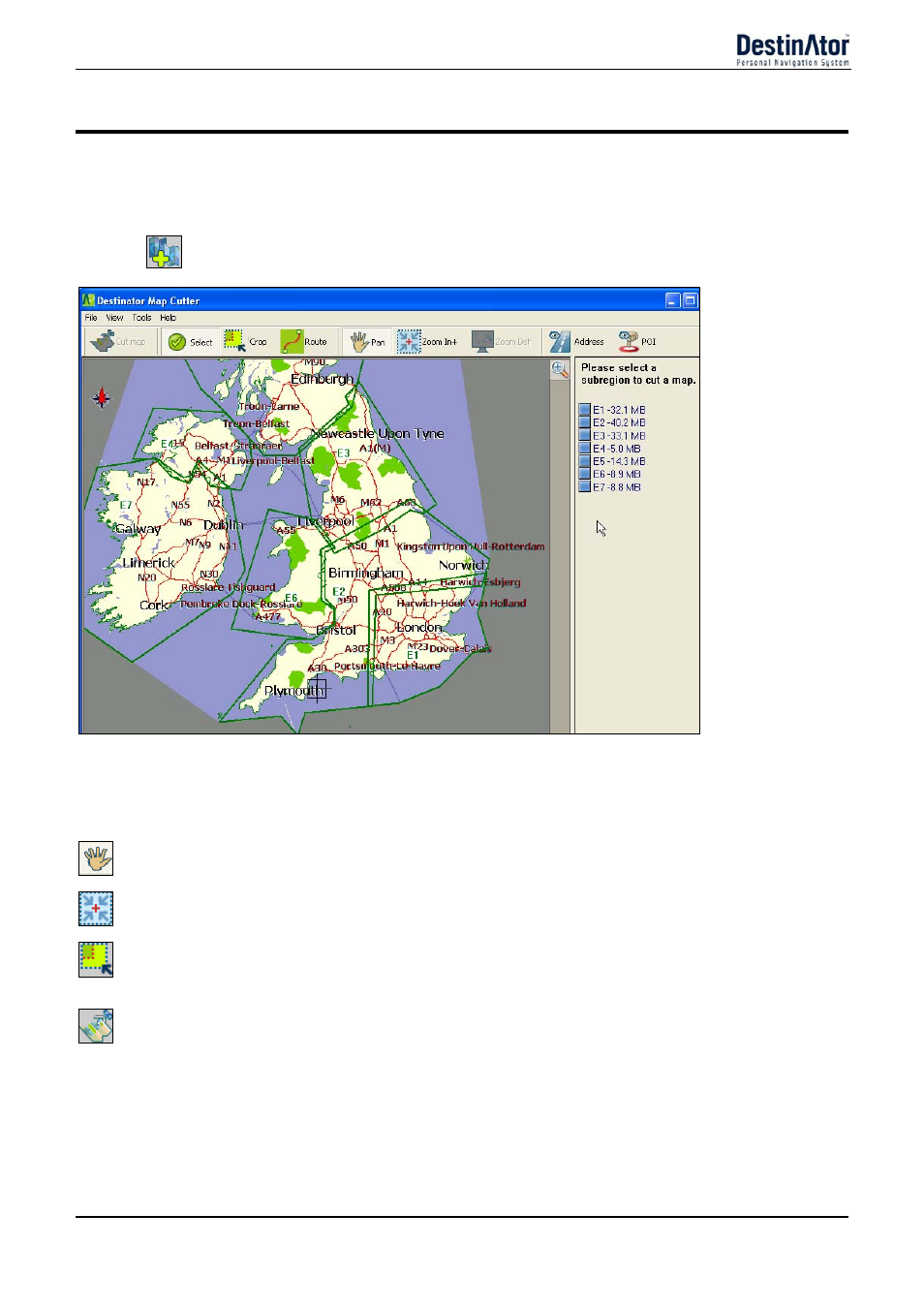
Task: Click the London label on the map
Action: (418, 627)
